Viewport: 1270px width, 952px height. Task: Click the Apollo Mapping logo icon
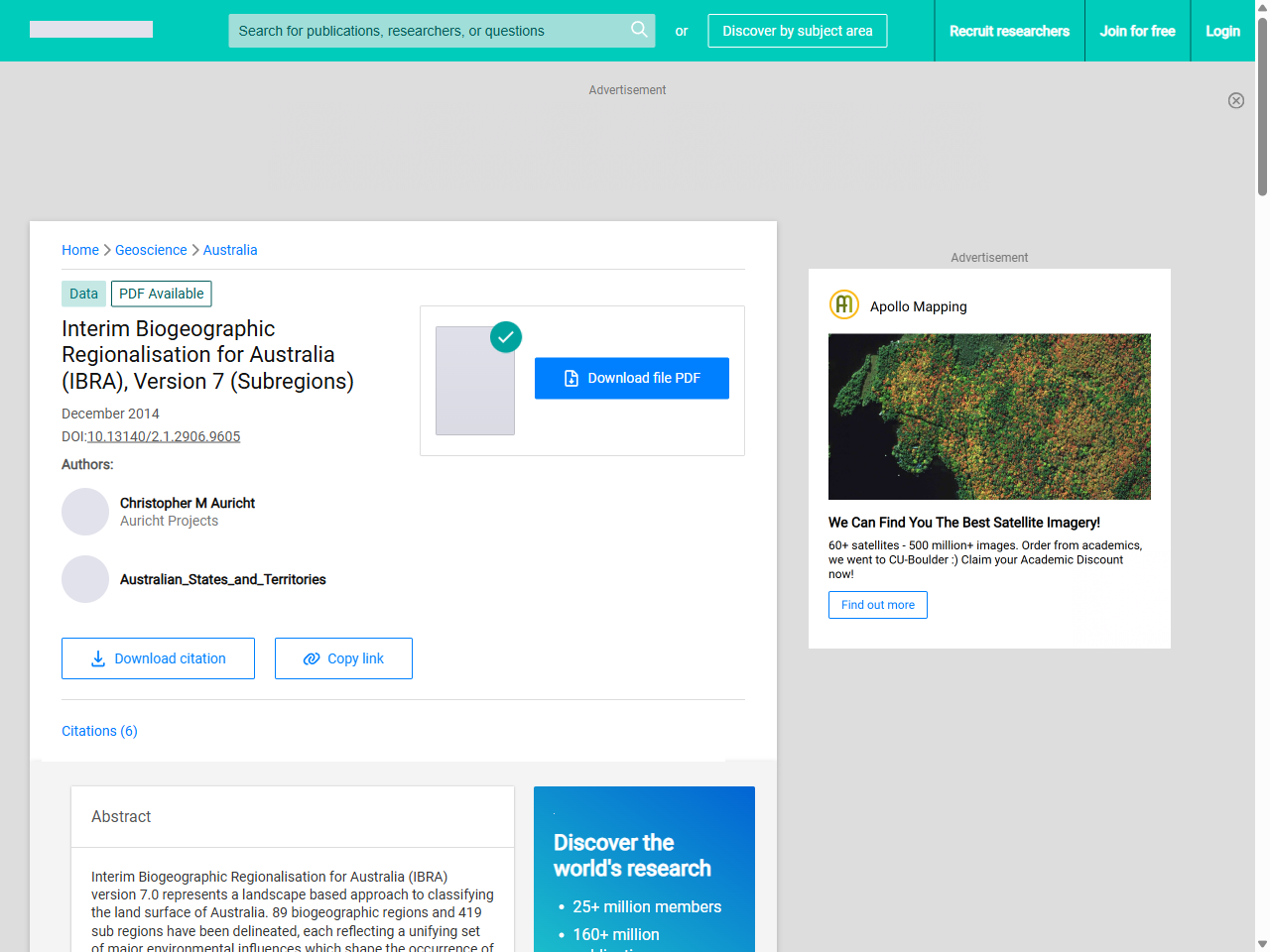pyautogui.click(x=843, y=304)
